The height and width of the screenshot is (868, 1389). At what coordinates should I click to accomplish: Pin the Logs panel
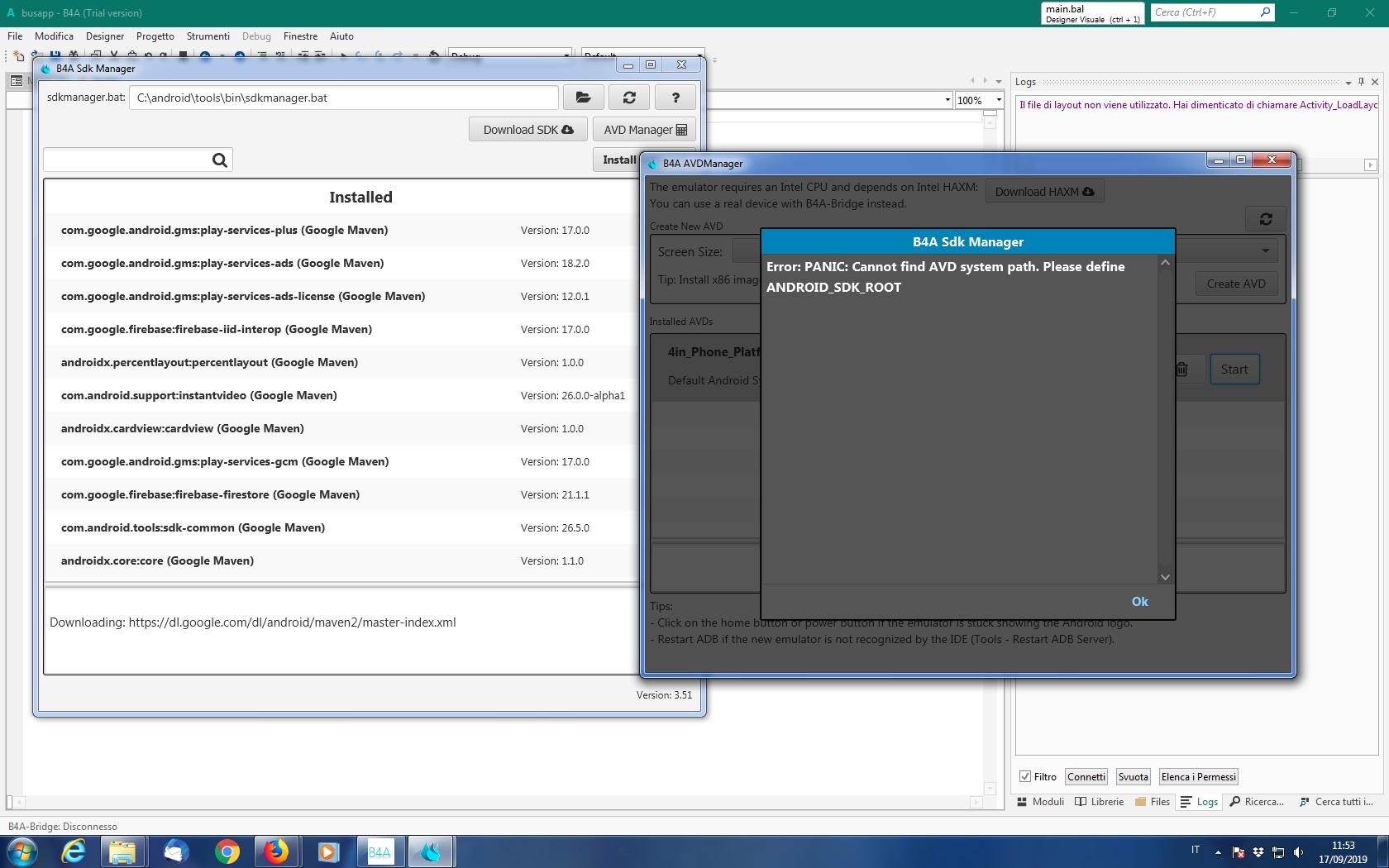pos(1361,82)
